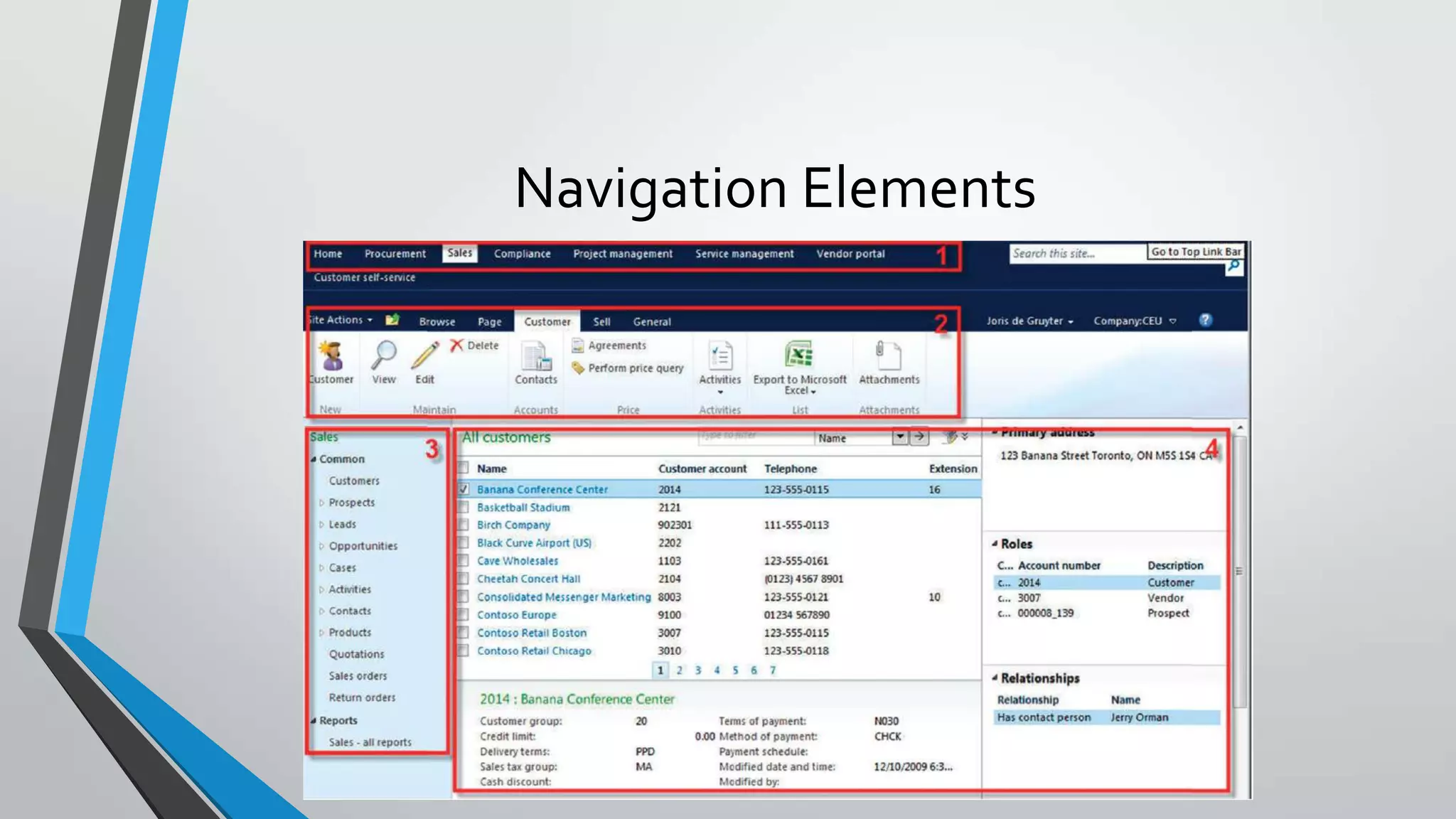Image resolution: width=1456 pixels, height=819 pixels.
Task: Uncheck the Banana Conference Center checkbox
Action: click(x=464, y=489)
